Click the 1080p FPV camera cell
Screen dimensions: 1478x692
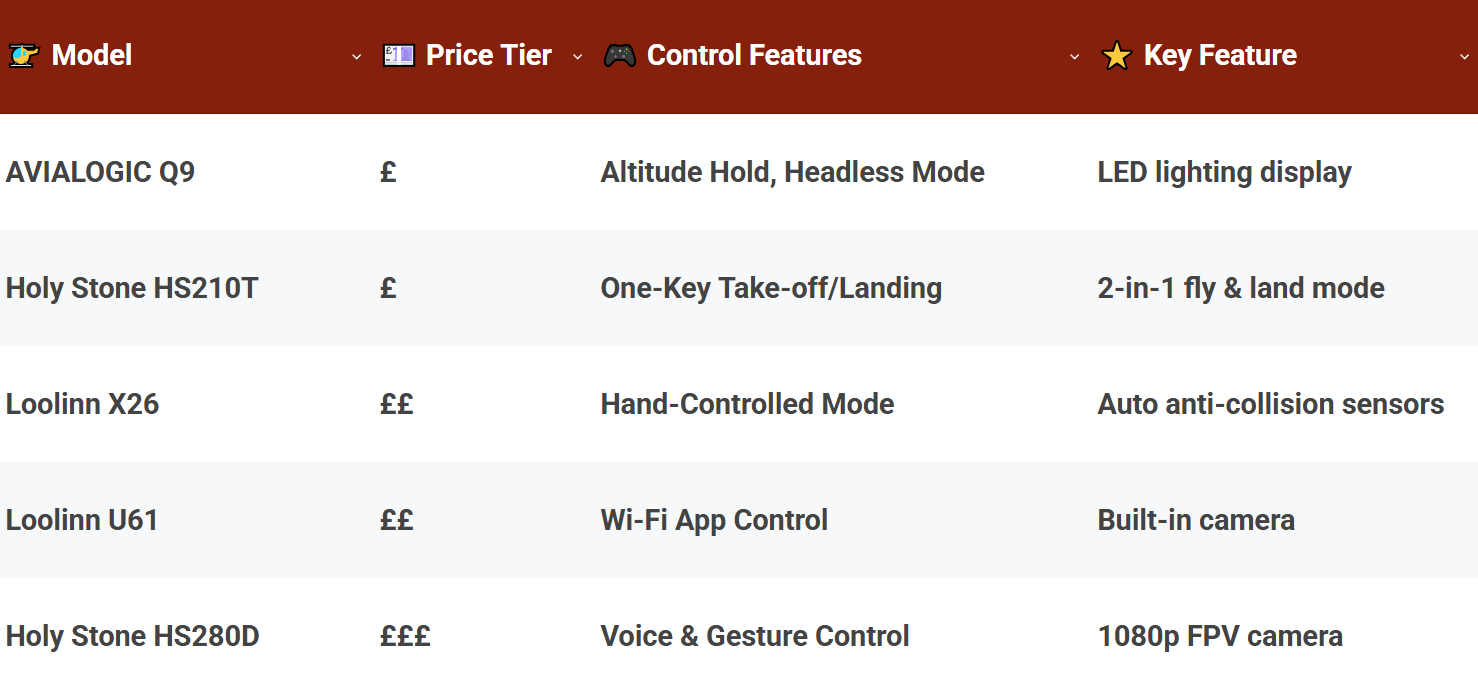(x=1220, y=636)
